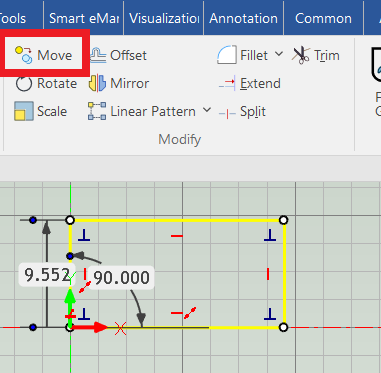Open the Linear Pattern dropdown arrow
381x373 pixels.
coord(207,110)
